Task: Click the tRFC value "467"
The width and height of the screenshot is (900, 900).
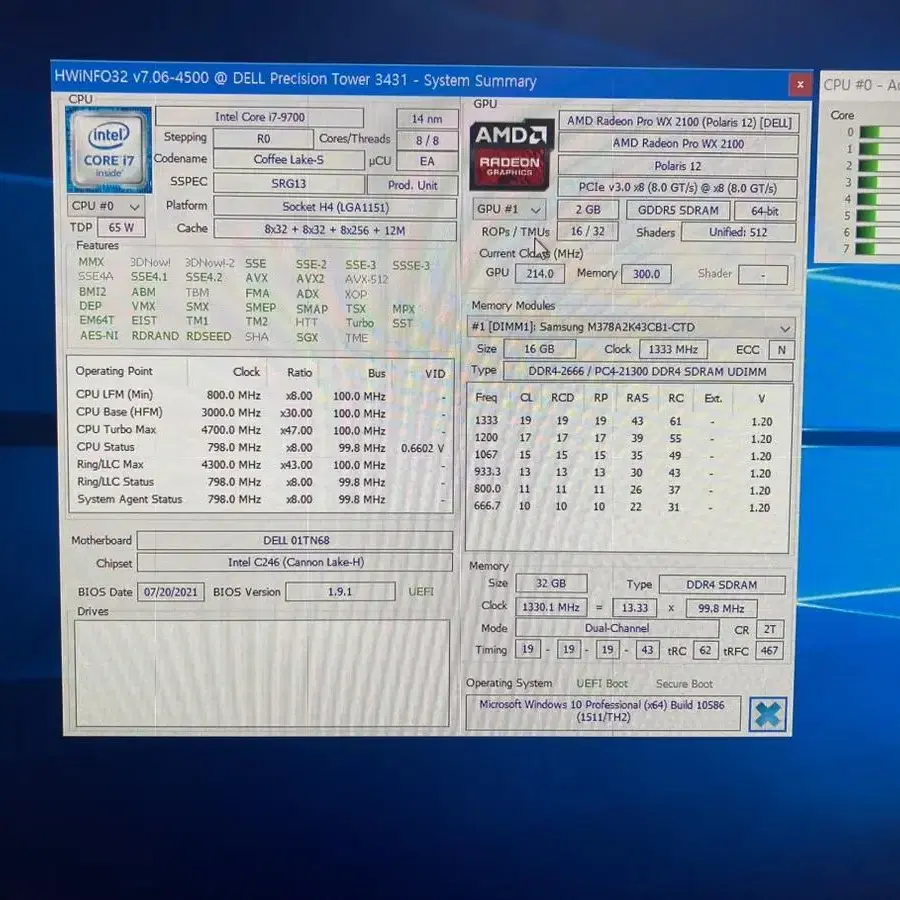Action: tap(769, 651)
